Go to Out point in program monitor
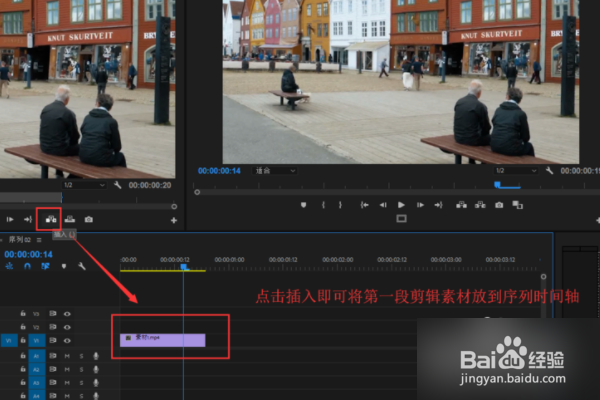The height and width of the screenshot is (400, 600). pyautogui.click(x=439, y=205)
